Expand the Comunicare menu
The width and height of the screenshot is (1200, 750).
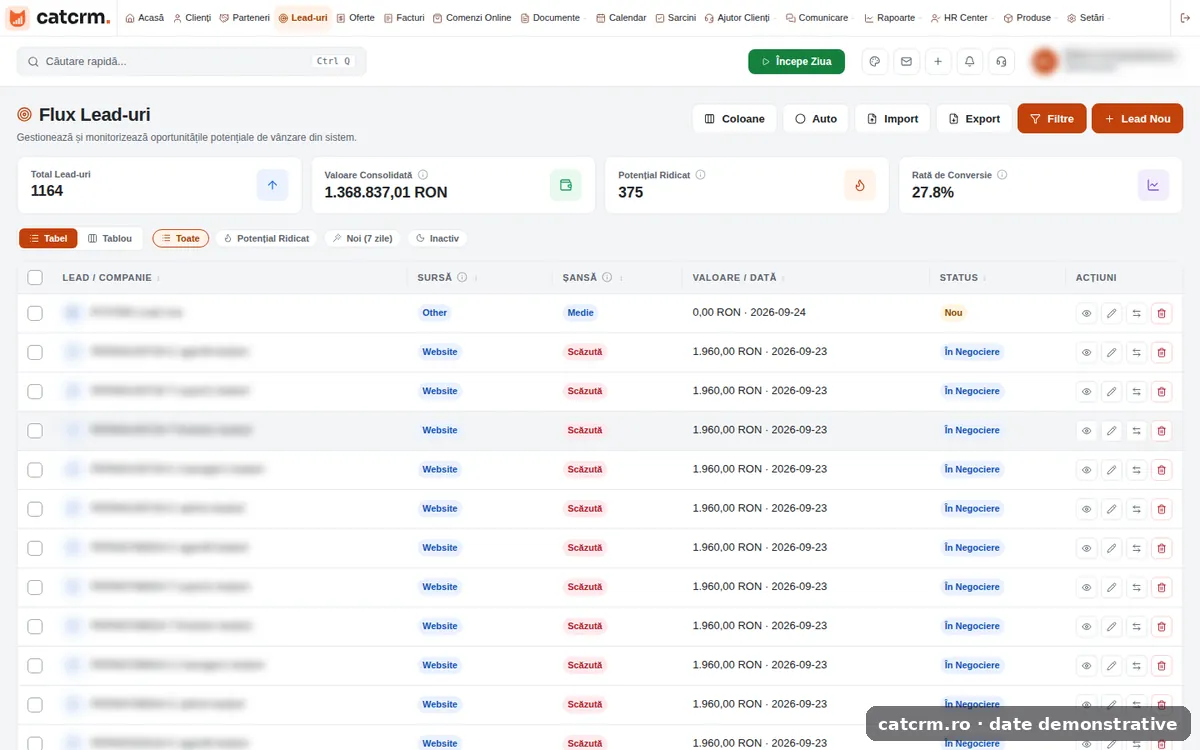click(x=819, y=18)
